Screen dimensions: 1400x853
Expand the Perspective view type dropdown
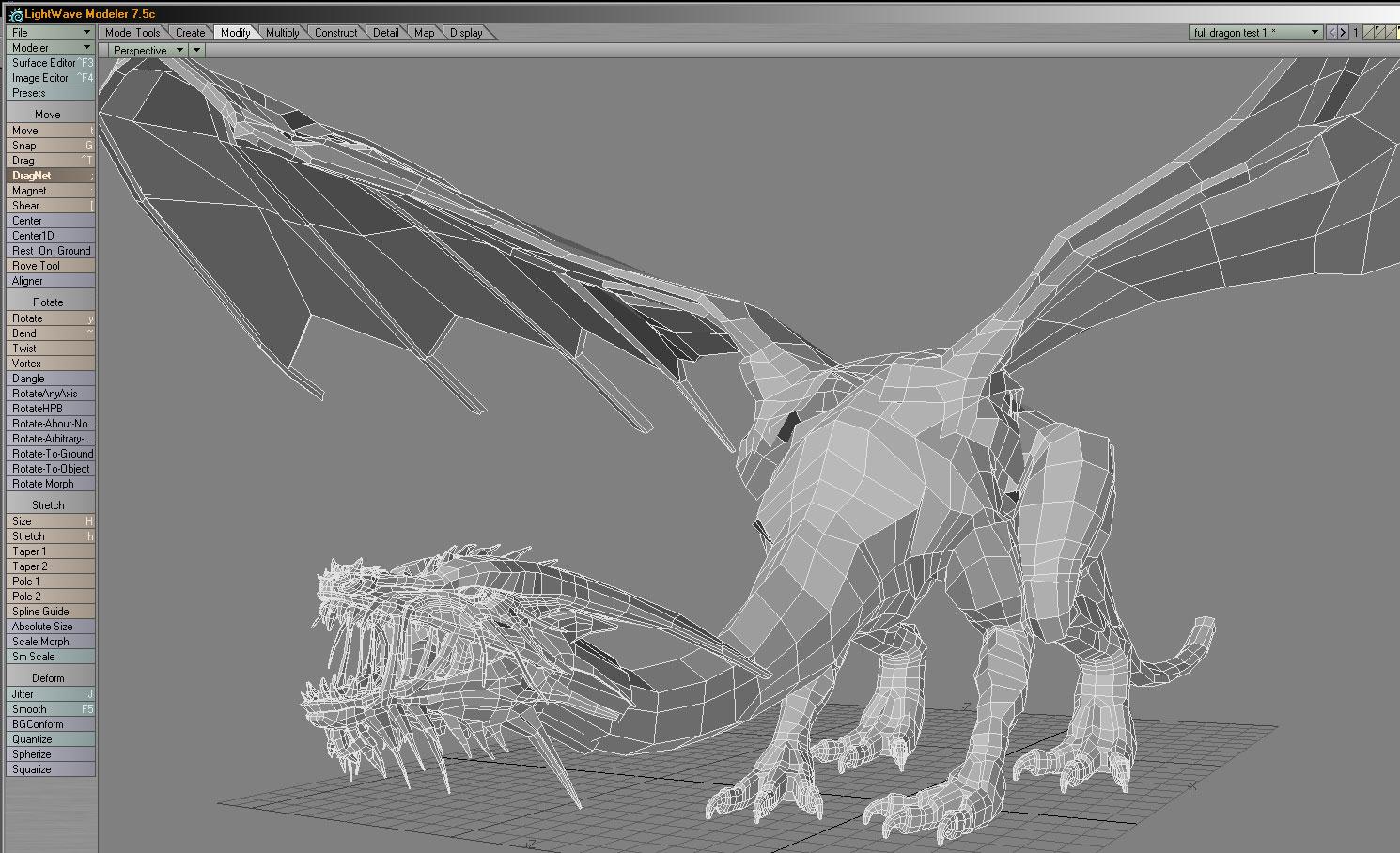coord(148,51)
